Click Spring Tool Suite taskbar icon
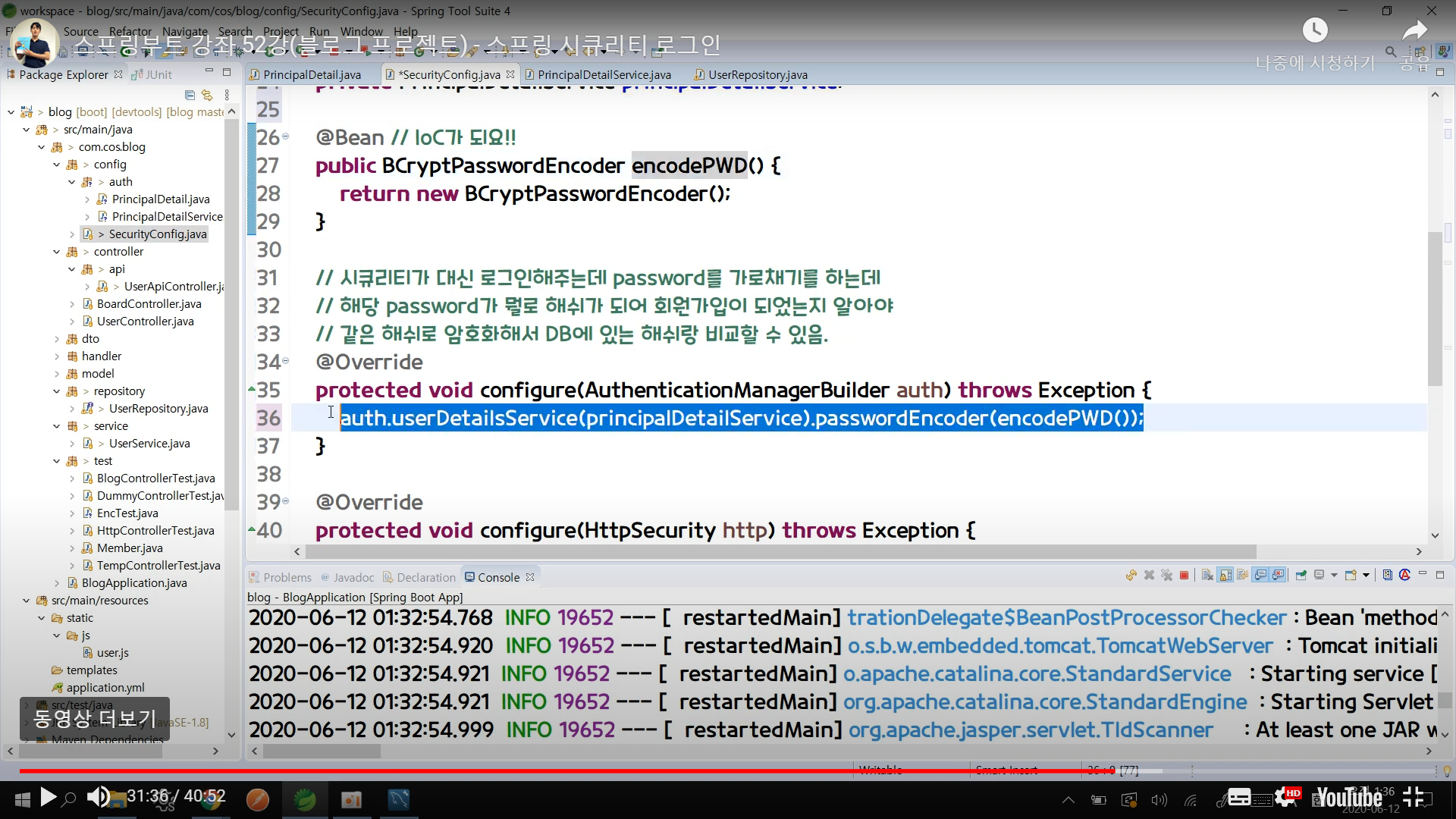 click(x=305, y=799)
